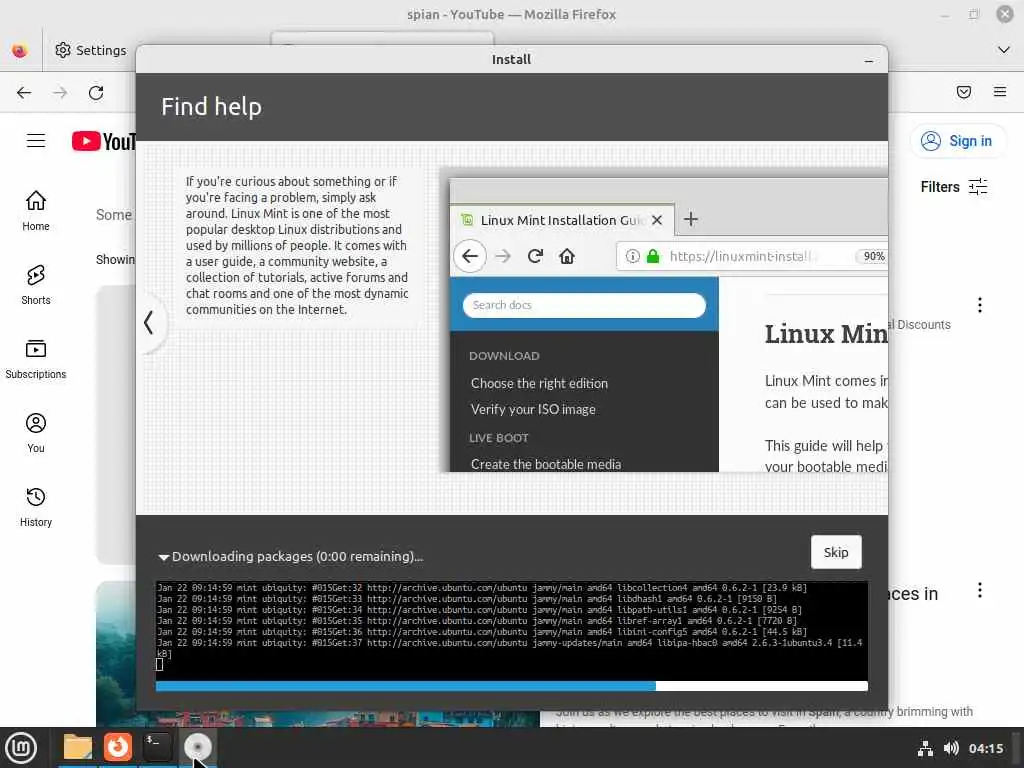
Task: Open Firefox Pocket save icon
Action: pos(964,92)
